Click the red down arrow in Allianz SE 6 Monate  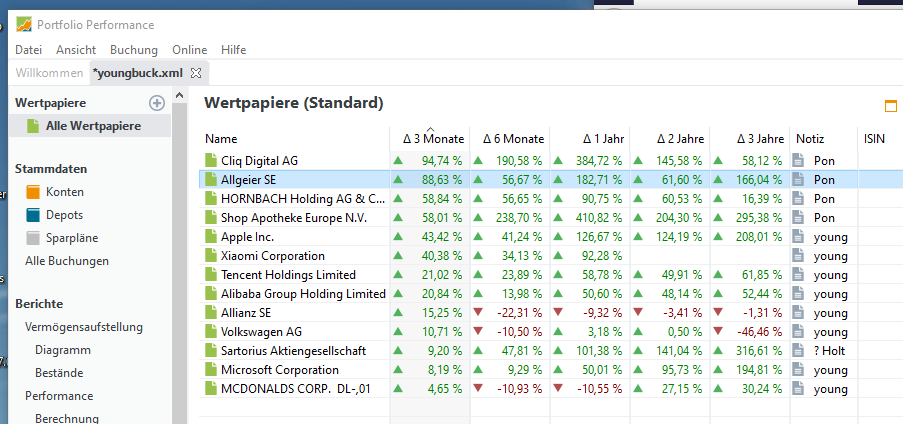[477, 312]
